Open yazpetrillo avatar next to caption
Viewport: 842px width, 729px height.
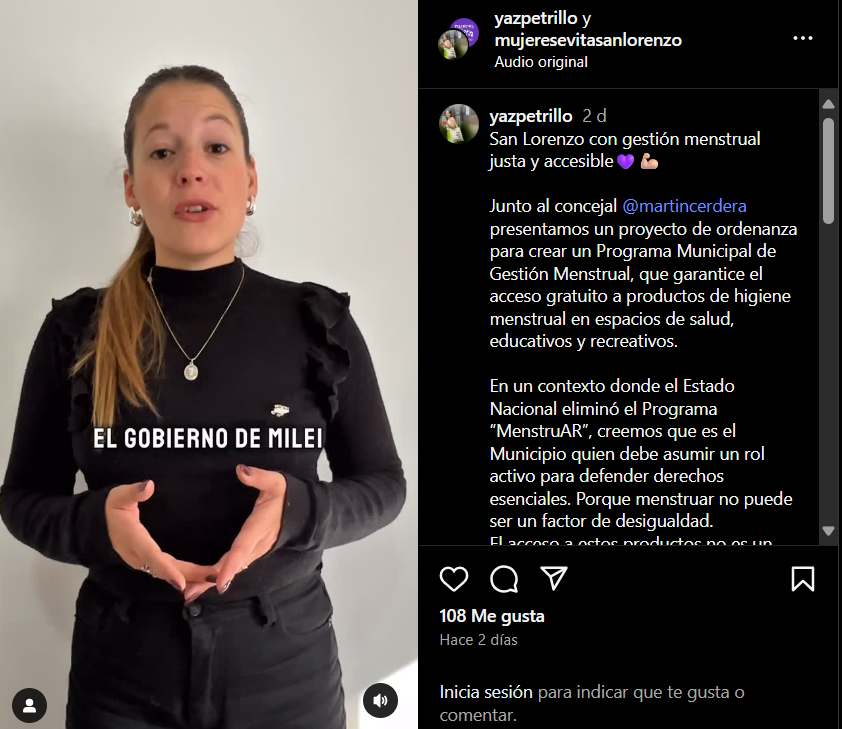pyautogui.click(x=459, y=124)
